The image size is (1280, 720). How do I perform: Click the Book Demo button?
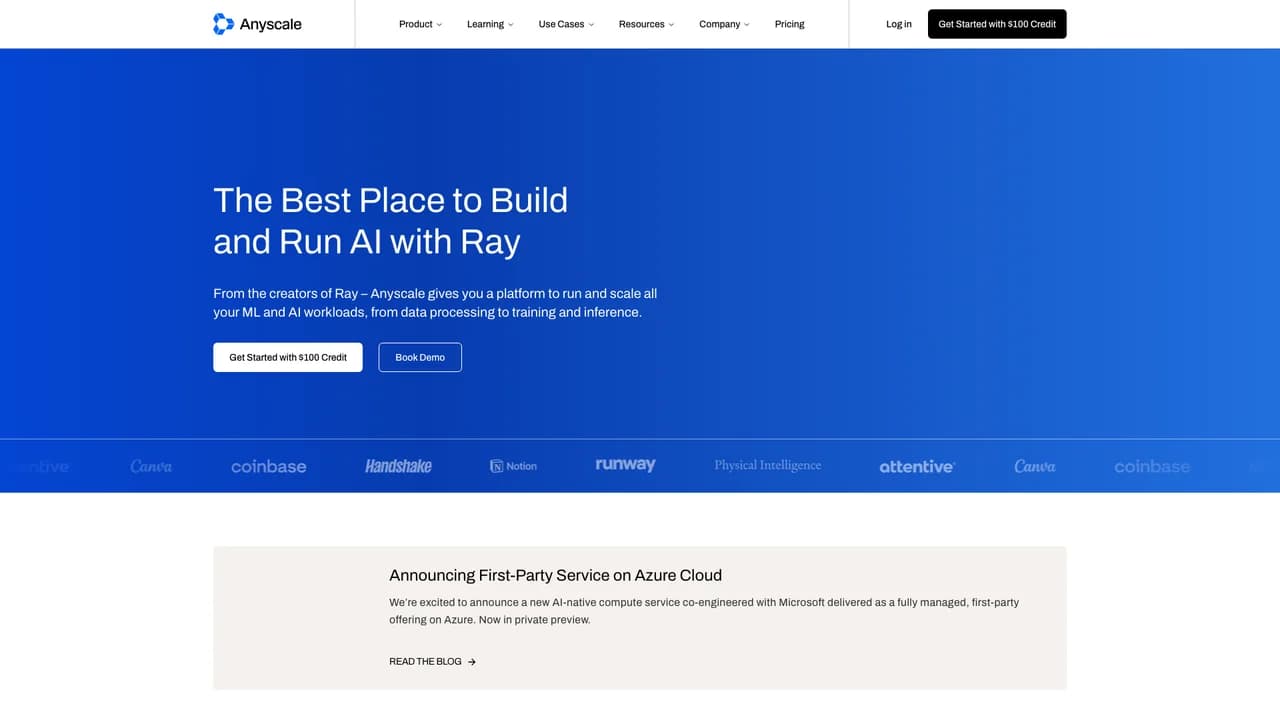coord(420,357)
